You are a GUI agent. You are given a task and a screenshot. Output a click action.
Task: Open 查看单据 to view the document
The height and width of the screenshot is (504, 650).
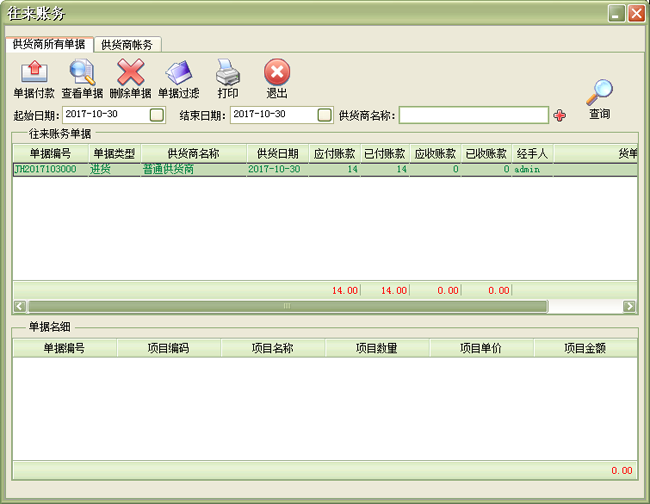coord(81,73)
